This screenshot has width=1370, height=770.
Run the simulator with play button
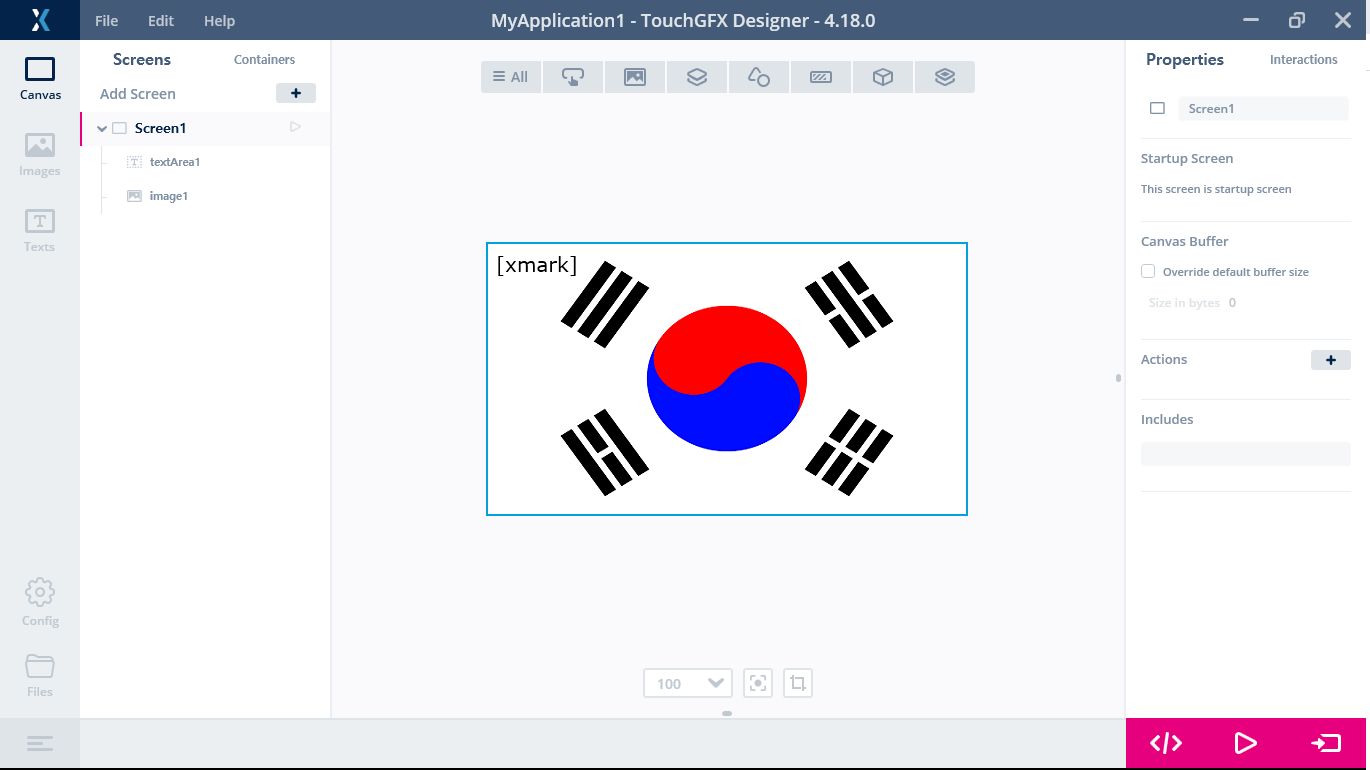click(x=1245, y=743)
